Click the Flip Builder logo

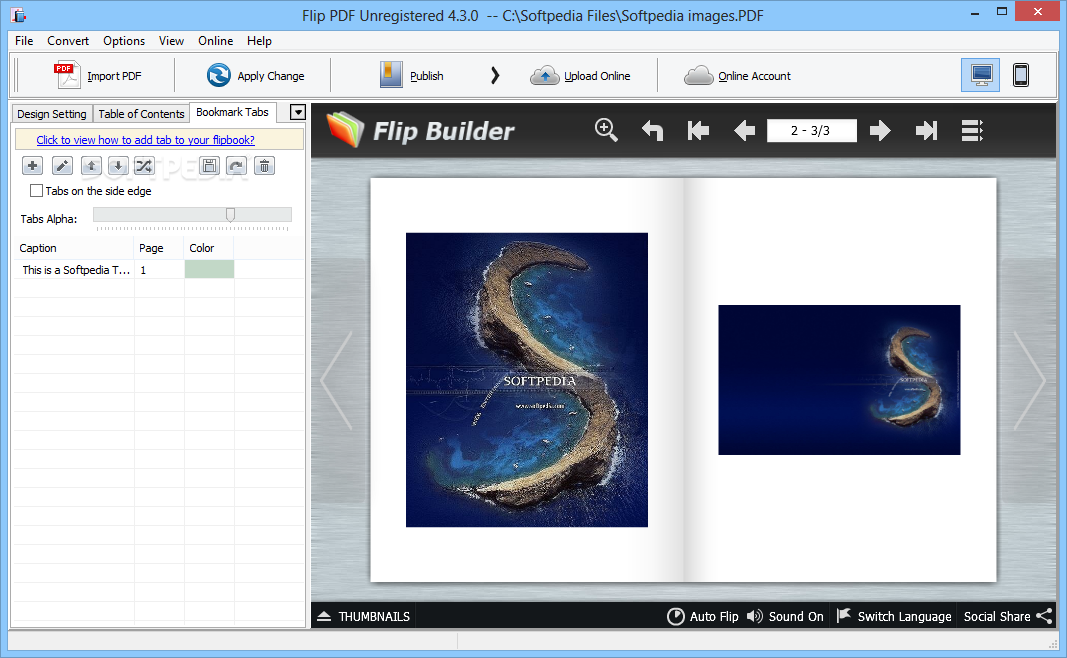pyautogui.click(x=420, y=130)
